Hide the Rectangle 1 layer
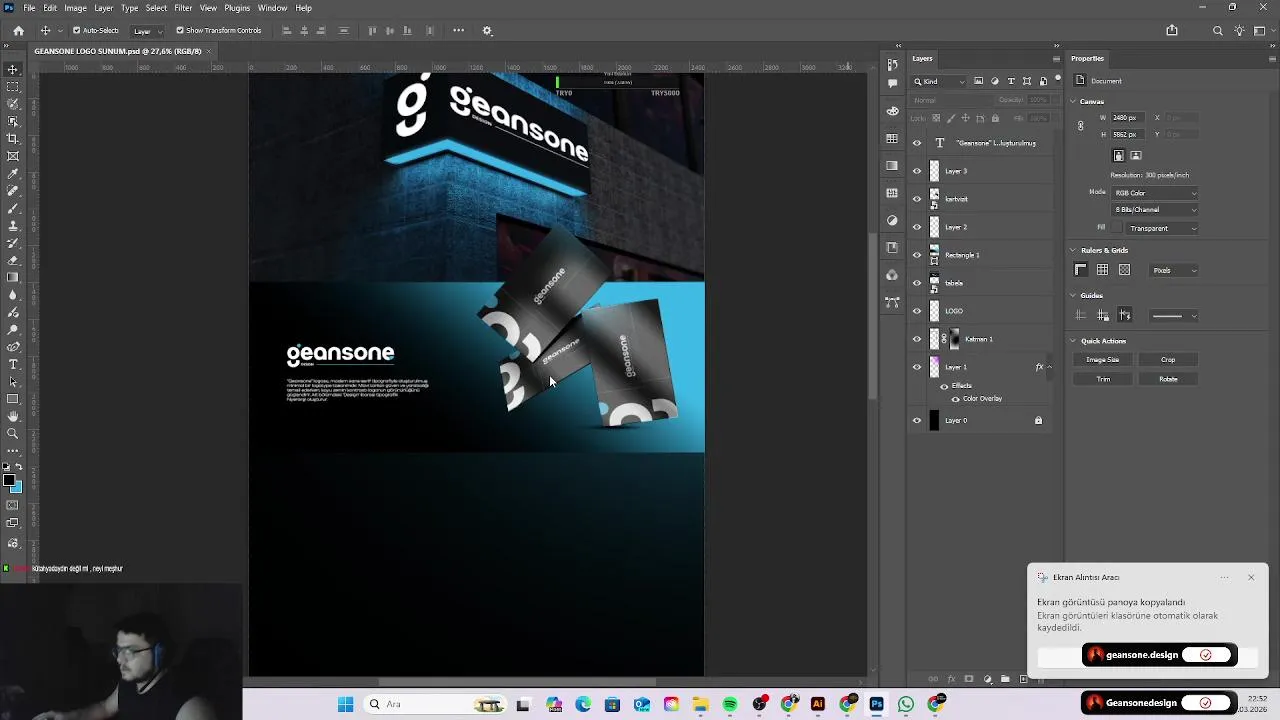 point(917,255)
